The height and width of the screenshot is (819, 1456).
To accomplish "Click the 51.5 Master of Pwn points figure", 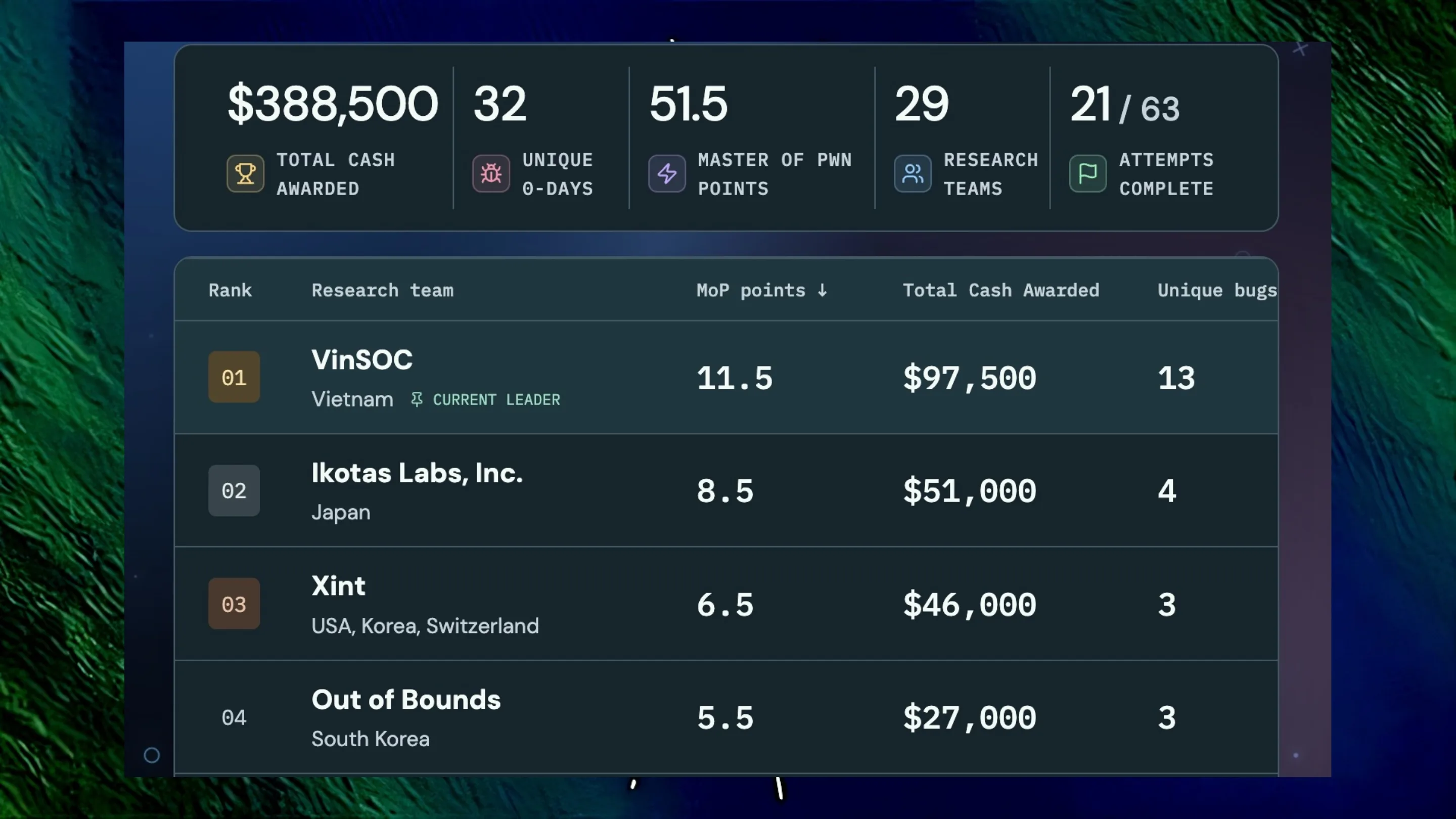I will (x=689, y=104).
